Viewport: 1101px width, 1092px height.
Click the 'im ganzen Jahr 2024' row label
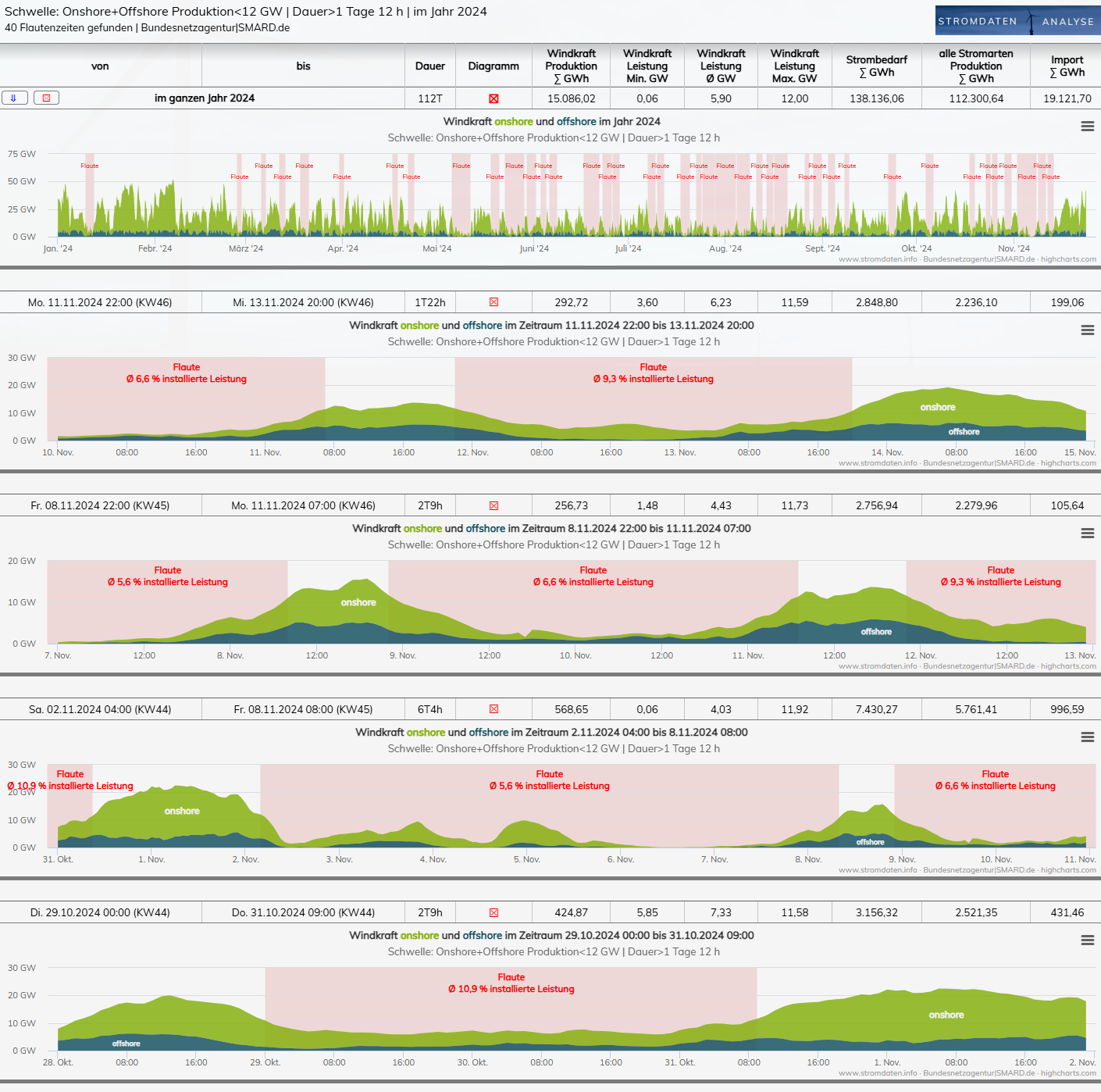coord(205,98)
